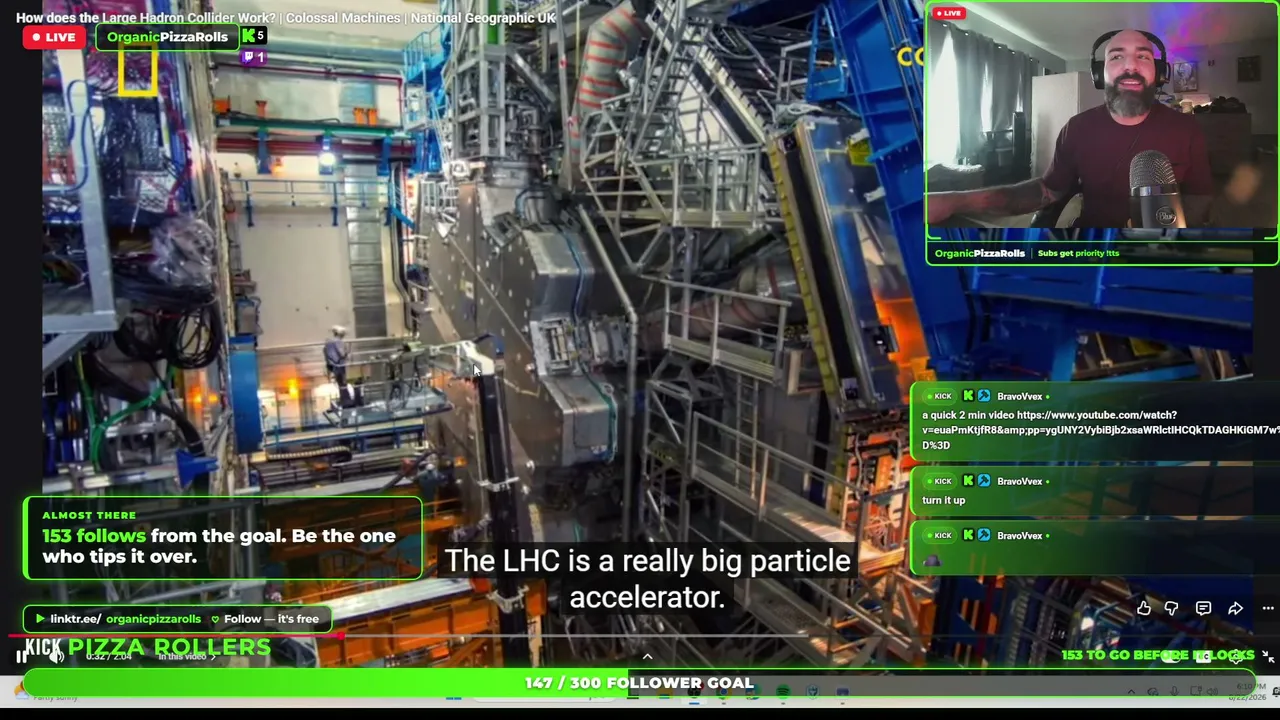Click the red LIVE badge beside the streamer name
Screen dimensions: 1280x720
click(x=54, y=37)
